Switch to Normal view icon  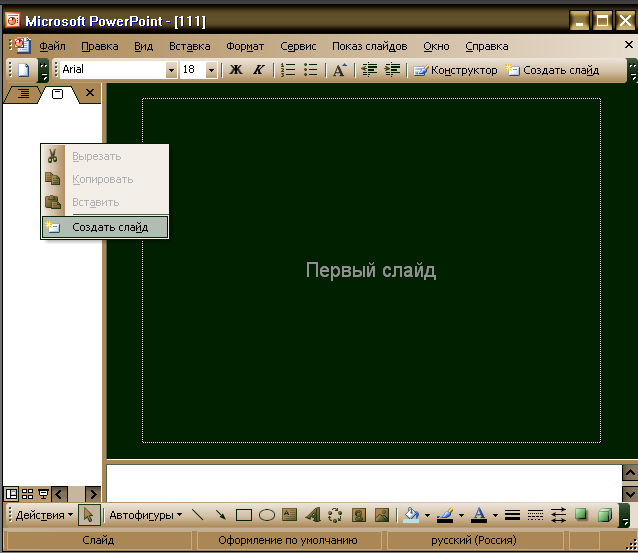tap(11, 494)
